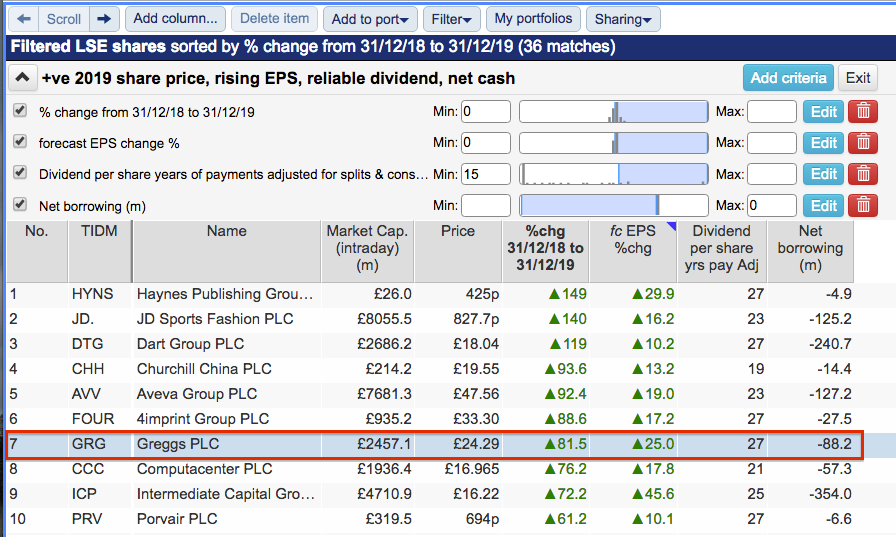Click the Net borrowing range slider
Image resolution: width=896 pixels, height=537 pixels.
[x=614, y=205]
